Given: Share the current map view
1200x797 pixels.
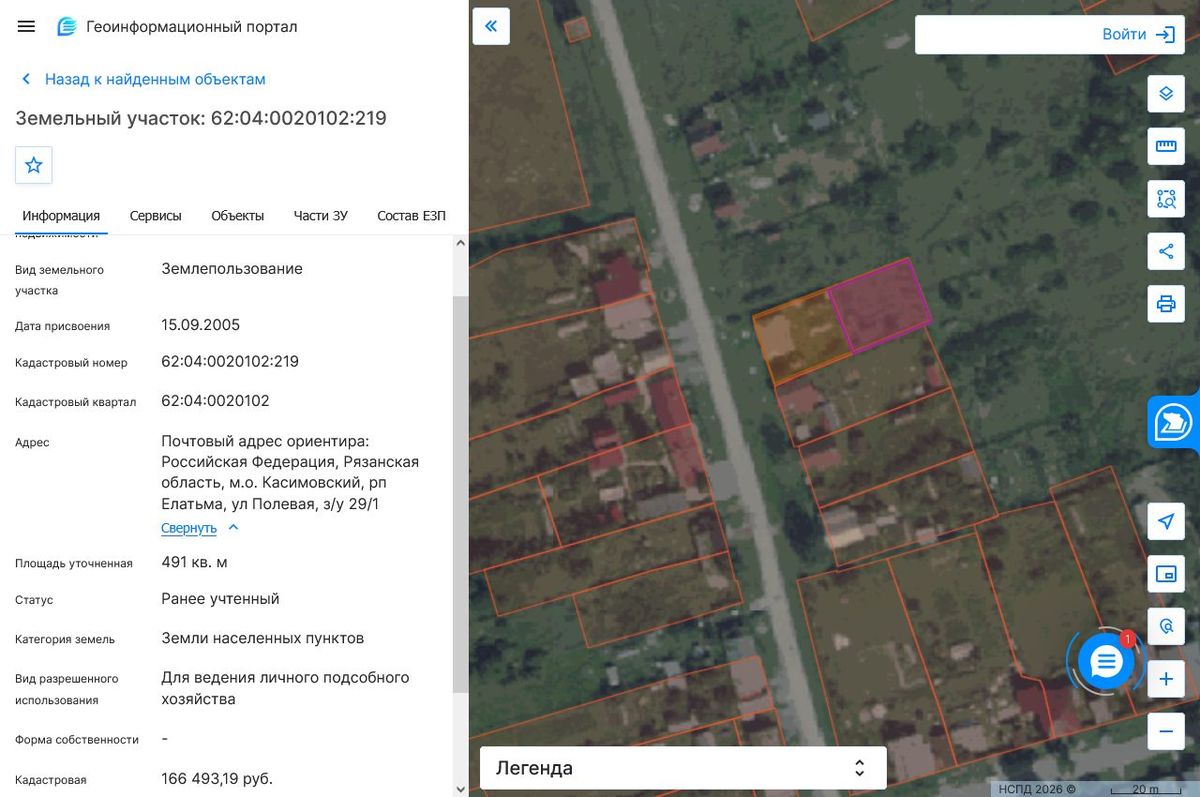Looking at the screenshot, I should pyautogui.click(x=1166, y=251).
